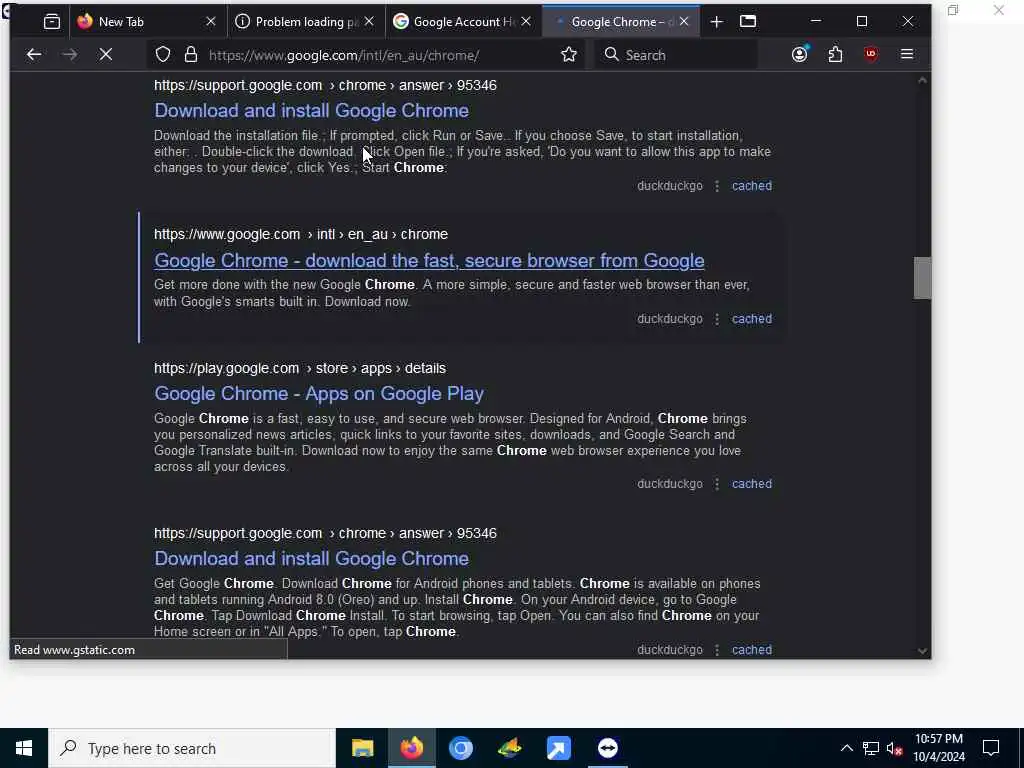The image size is (1024, 768).
Task: Open three-dot options for the en_au chrome result
Action: click(717, 319)
